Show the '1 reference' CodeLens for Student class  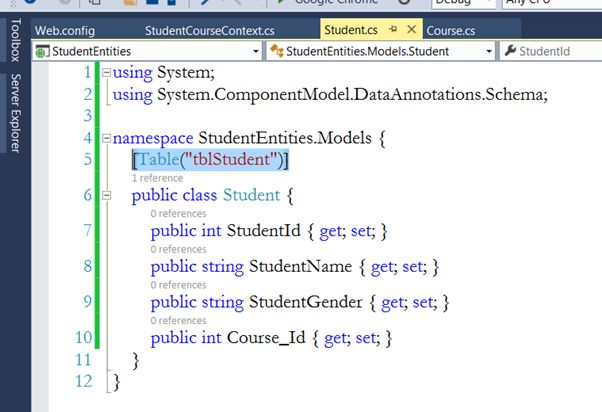[x=157, y=178]
